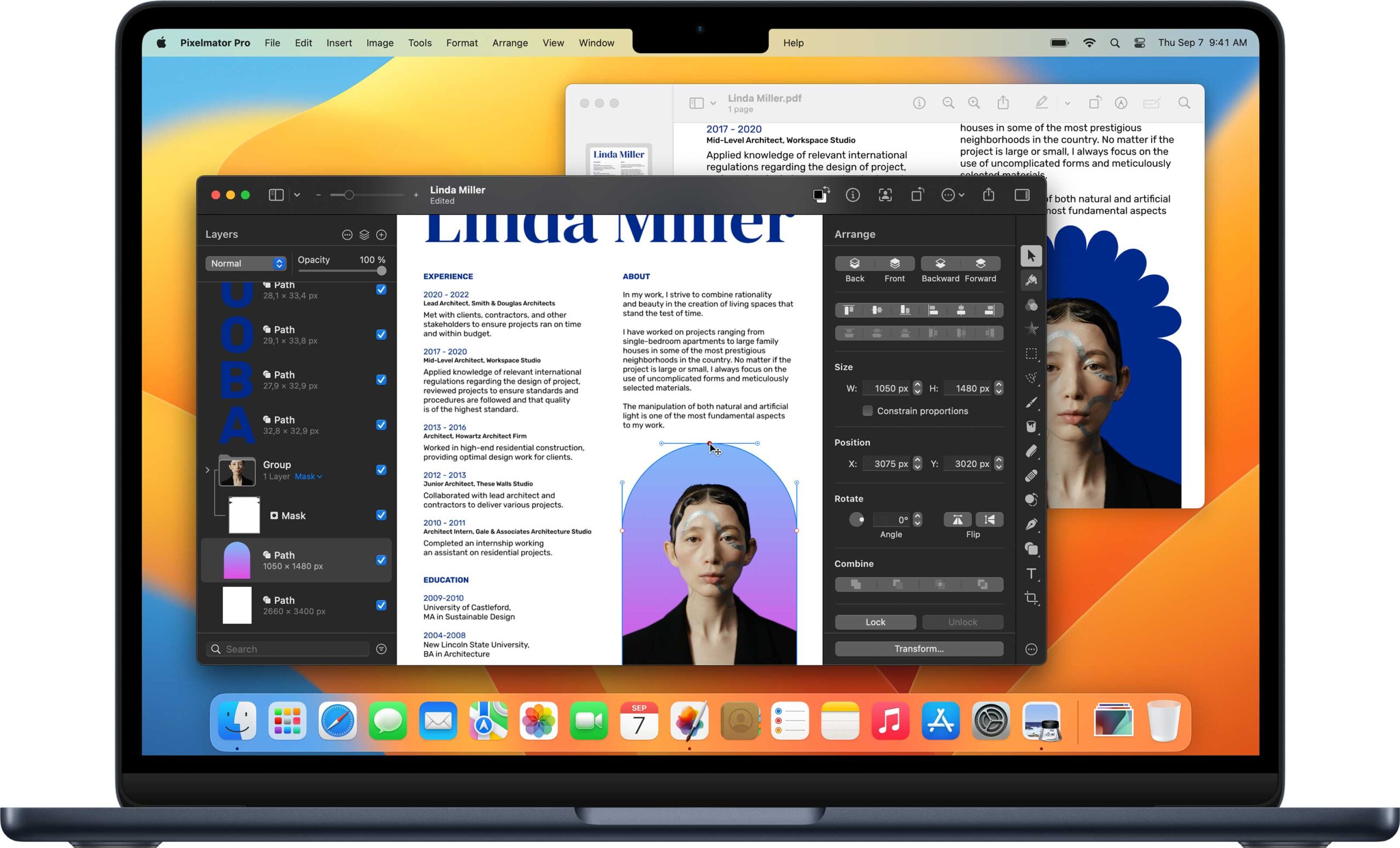Viewport: 1400px width, 848px height.
Task: Hide the Group layer via its checkbox
Action: click(x=381, y=470)
